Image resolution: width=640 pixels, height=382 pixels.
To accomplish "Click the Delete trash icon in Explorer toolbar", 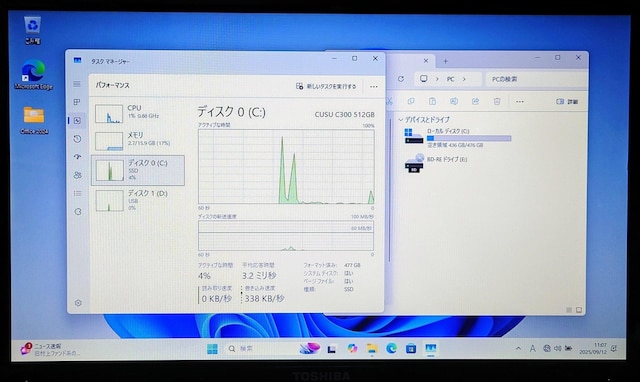I will pos(497,101).
